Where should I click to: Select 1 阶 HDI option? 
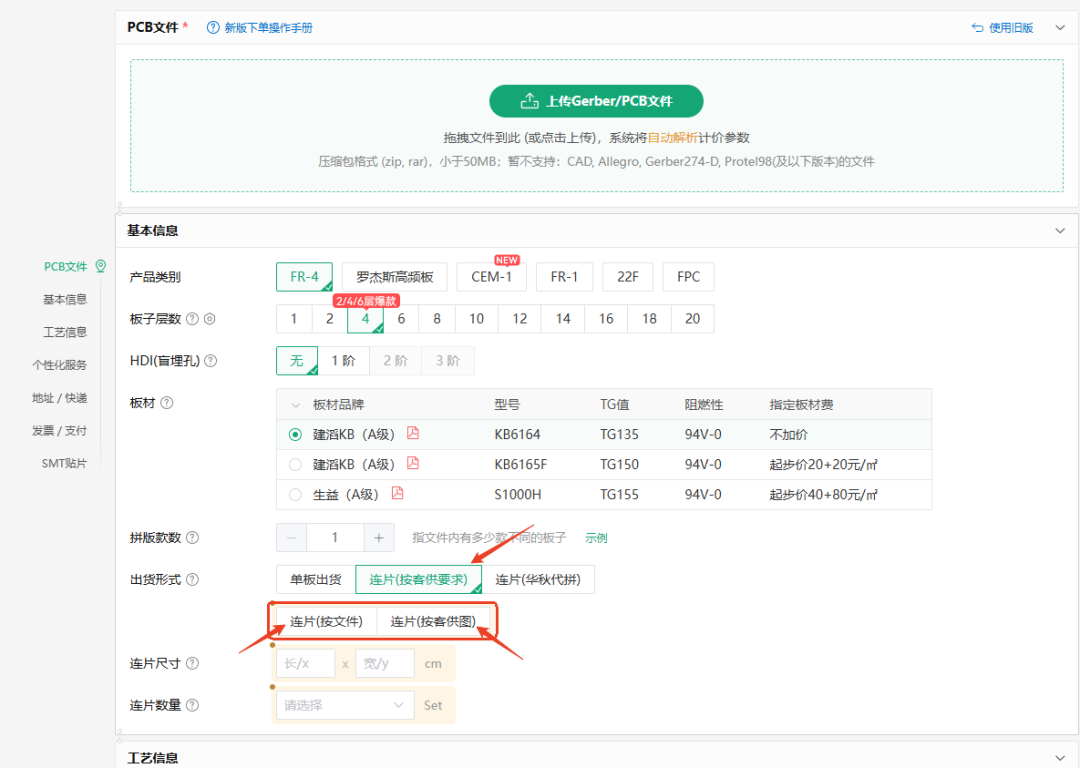click(x=344, y=361)
